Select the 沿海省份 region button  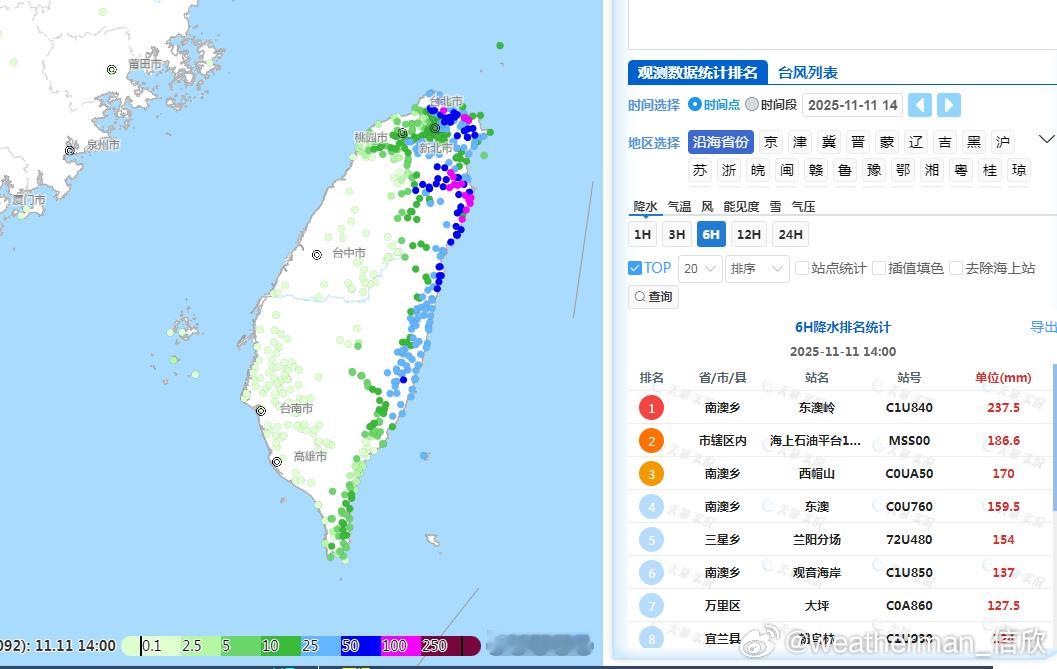tap(721, 142)
